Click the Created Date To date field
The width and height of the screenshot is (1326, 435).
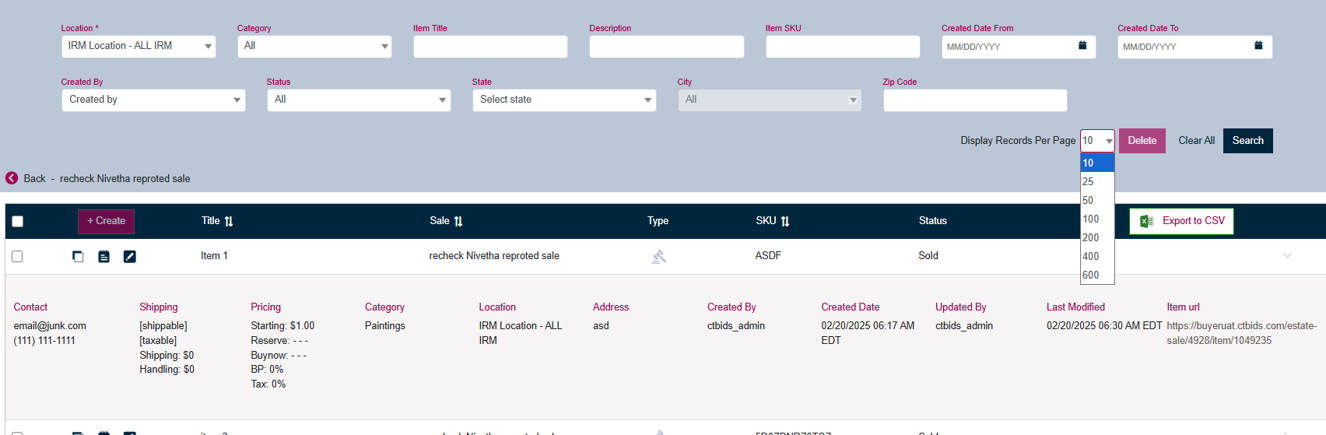(x=1194, y=46)
